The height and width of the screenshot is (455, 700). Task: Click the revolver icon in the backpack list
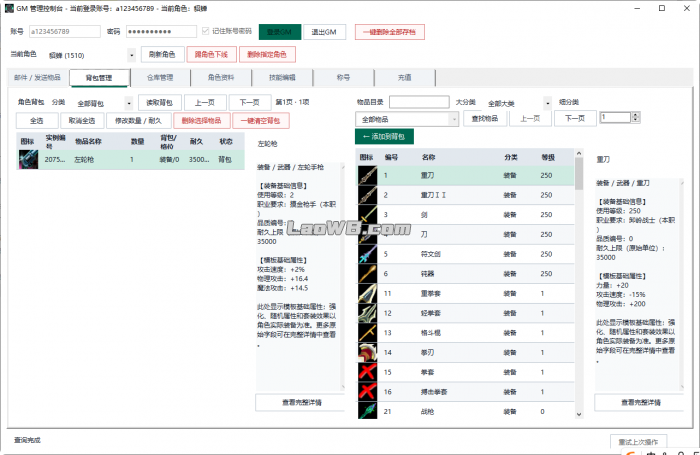28,159
